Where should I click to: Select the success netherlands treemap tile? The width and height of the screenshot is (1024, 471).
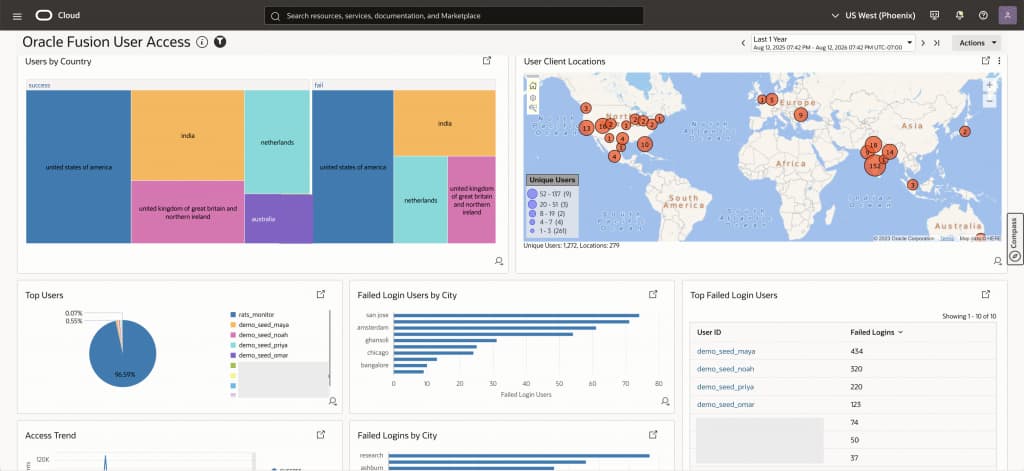[278, 142]
